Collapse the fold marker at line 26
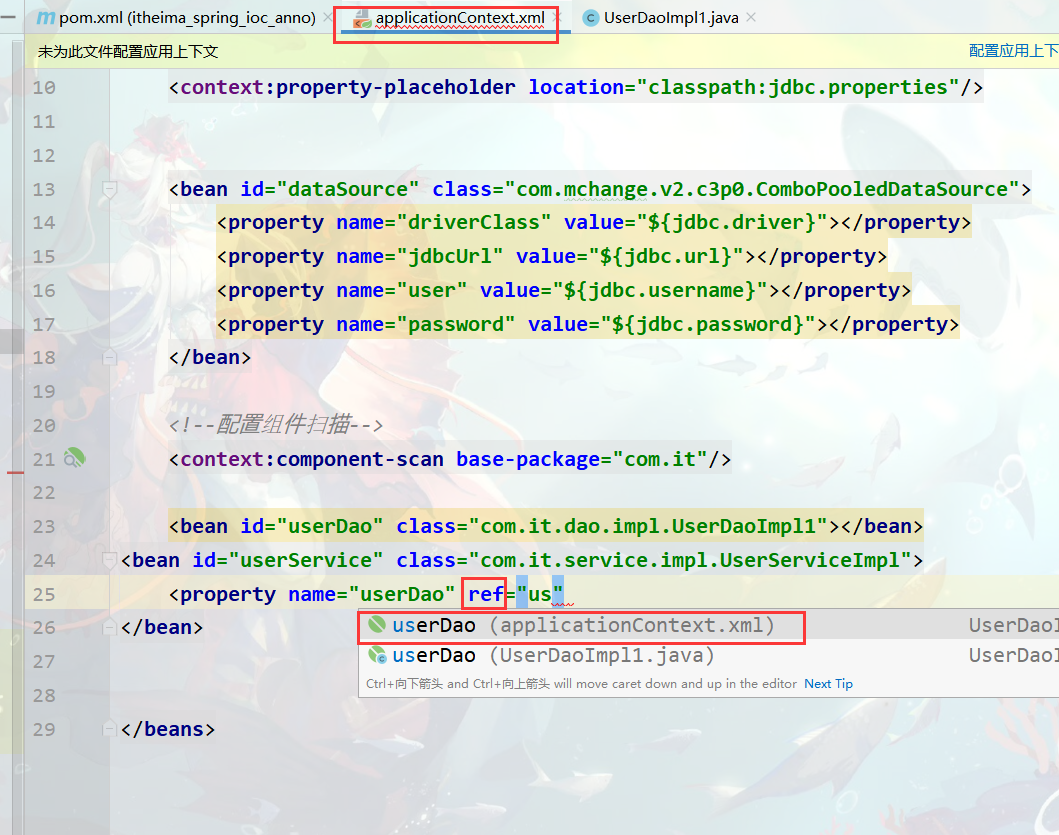The height and width of the screenshot is (835, 1059). (109, 627)
